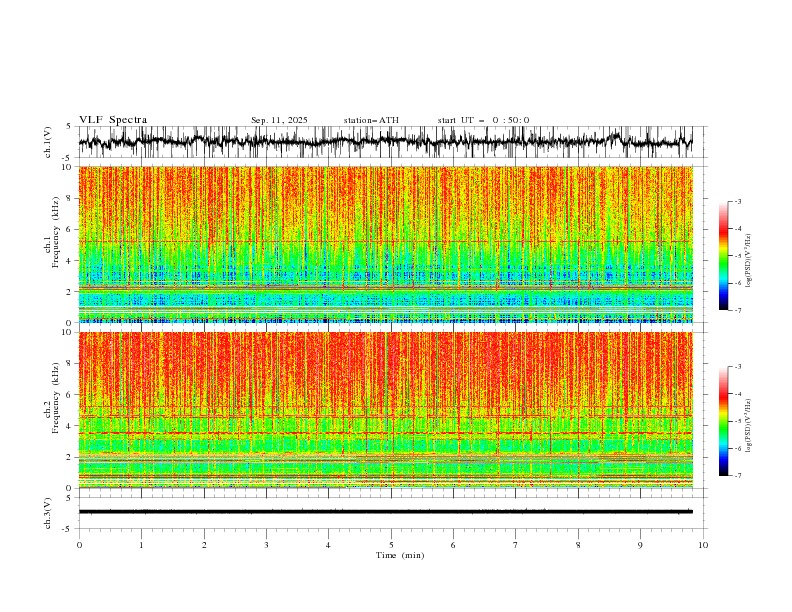Click inside the ch.2 spectrogram panel
Image resolution: width=792 pixels, height=612 pixels.
click(x=385, y=410)
